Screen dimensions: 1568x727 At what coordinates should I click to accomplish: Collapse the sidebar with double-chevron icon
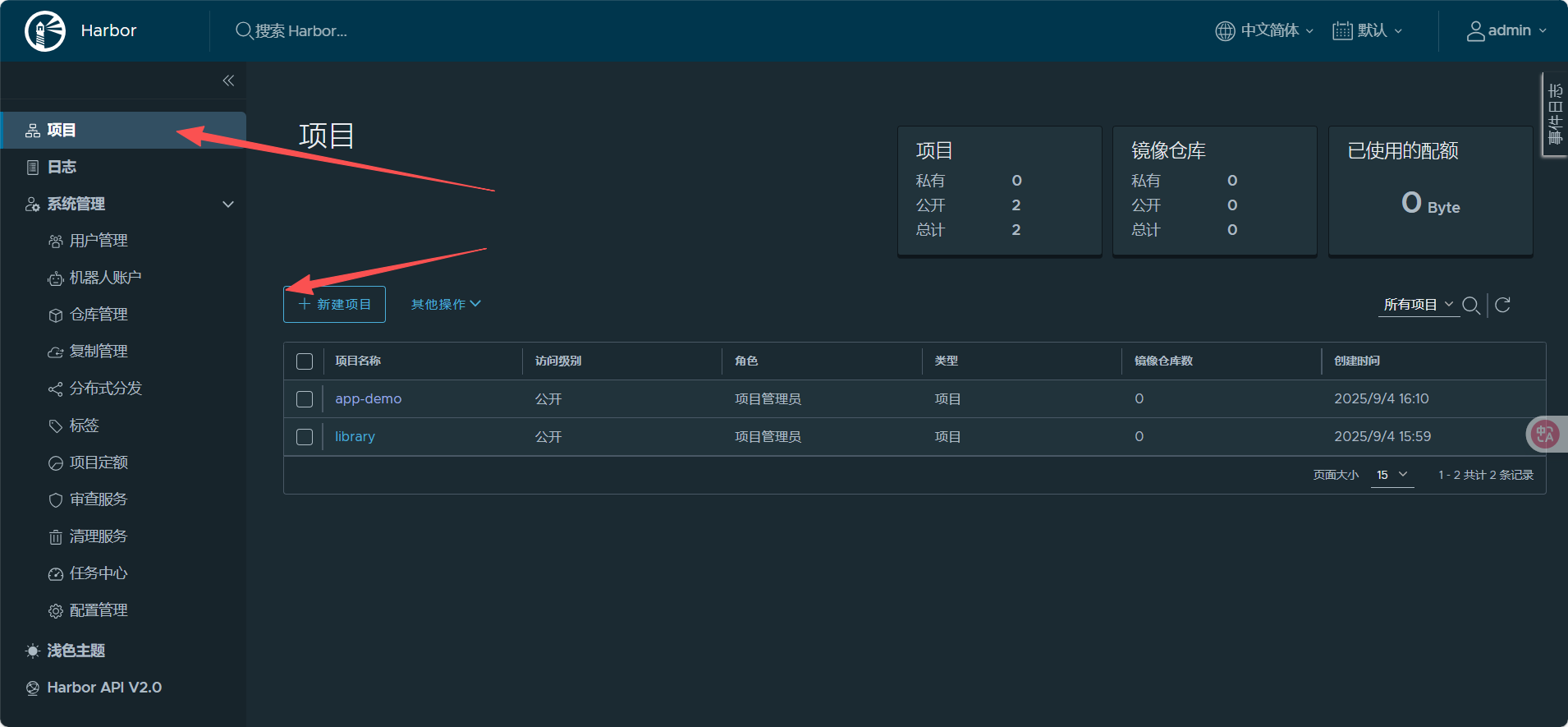[228, 81]
